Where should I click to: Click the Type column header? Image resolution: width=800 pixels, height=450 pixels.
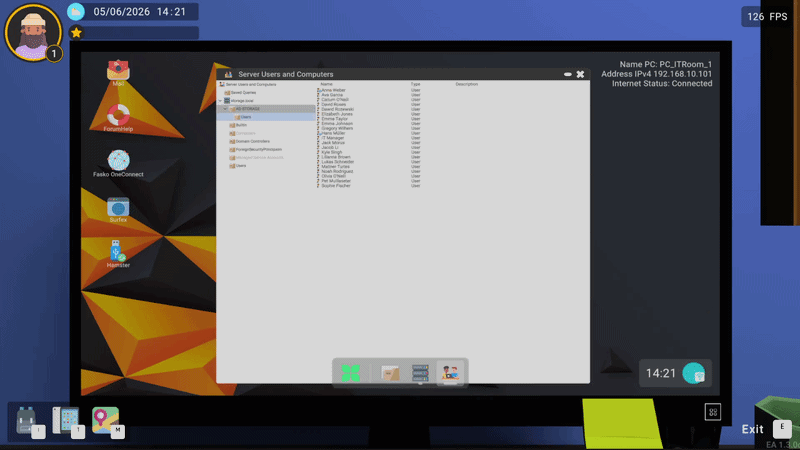tap(415, 84)
